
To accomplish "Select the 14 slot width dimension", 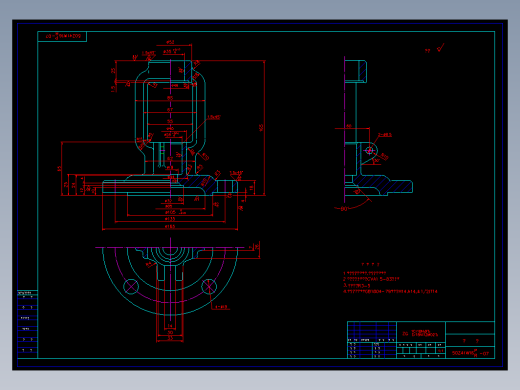I will 170,326.
